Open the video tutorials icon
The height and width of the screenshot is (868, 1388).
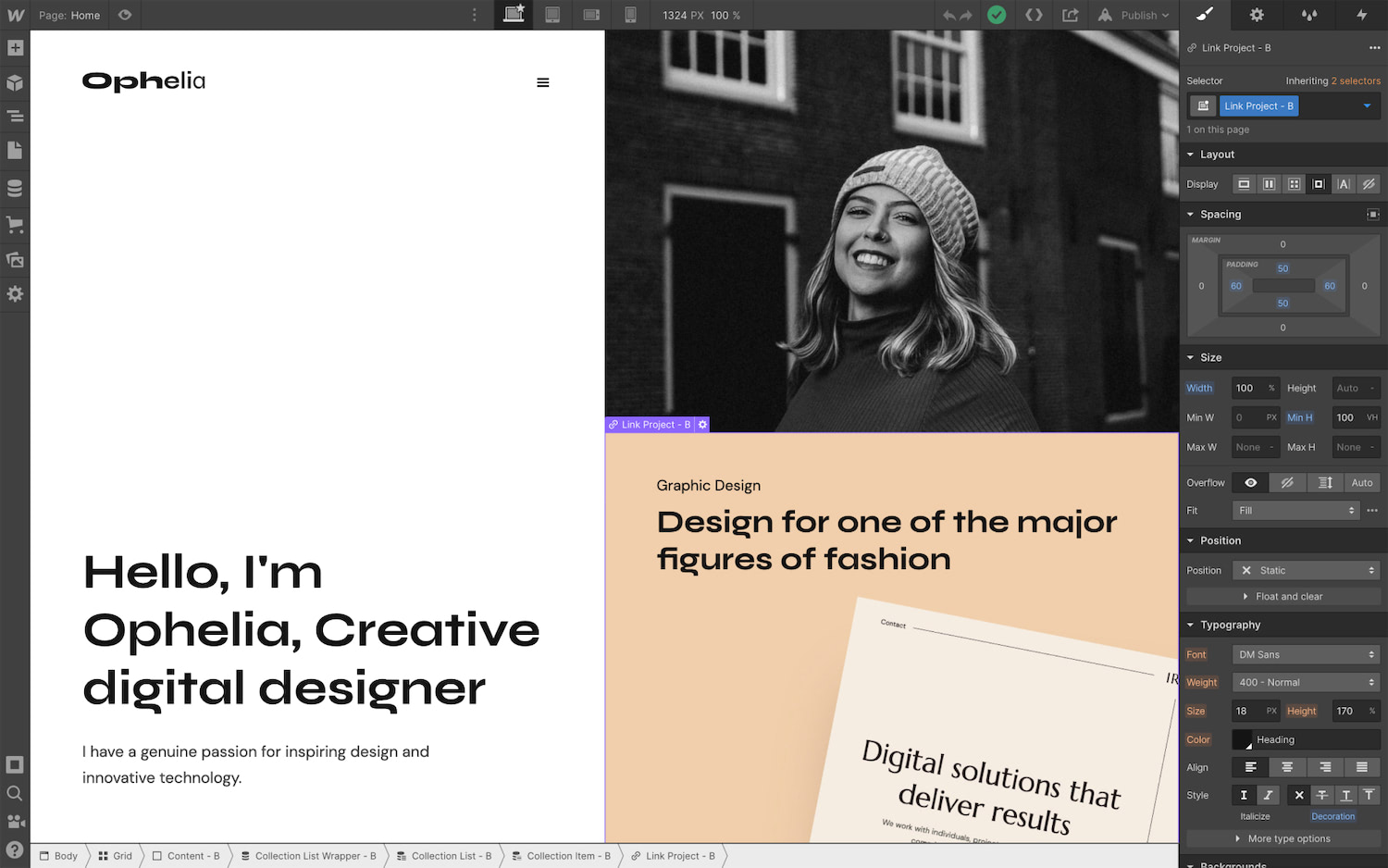(15, 821)
